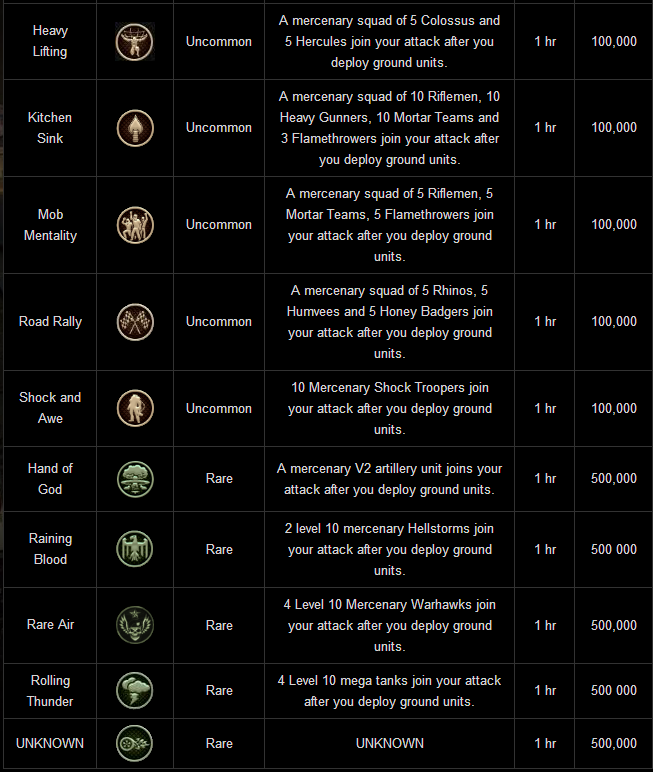Click the Kitchen Sink medal icon

pos(135,127)
